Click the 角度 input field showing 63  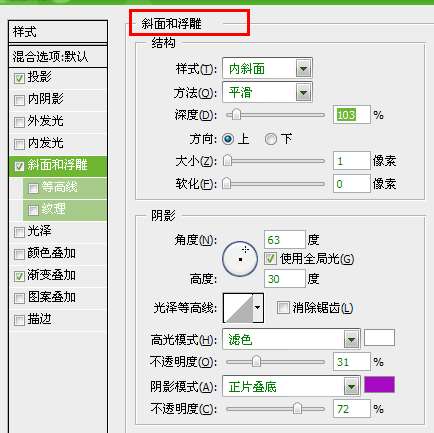[284, 239]
